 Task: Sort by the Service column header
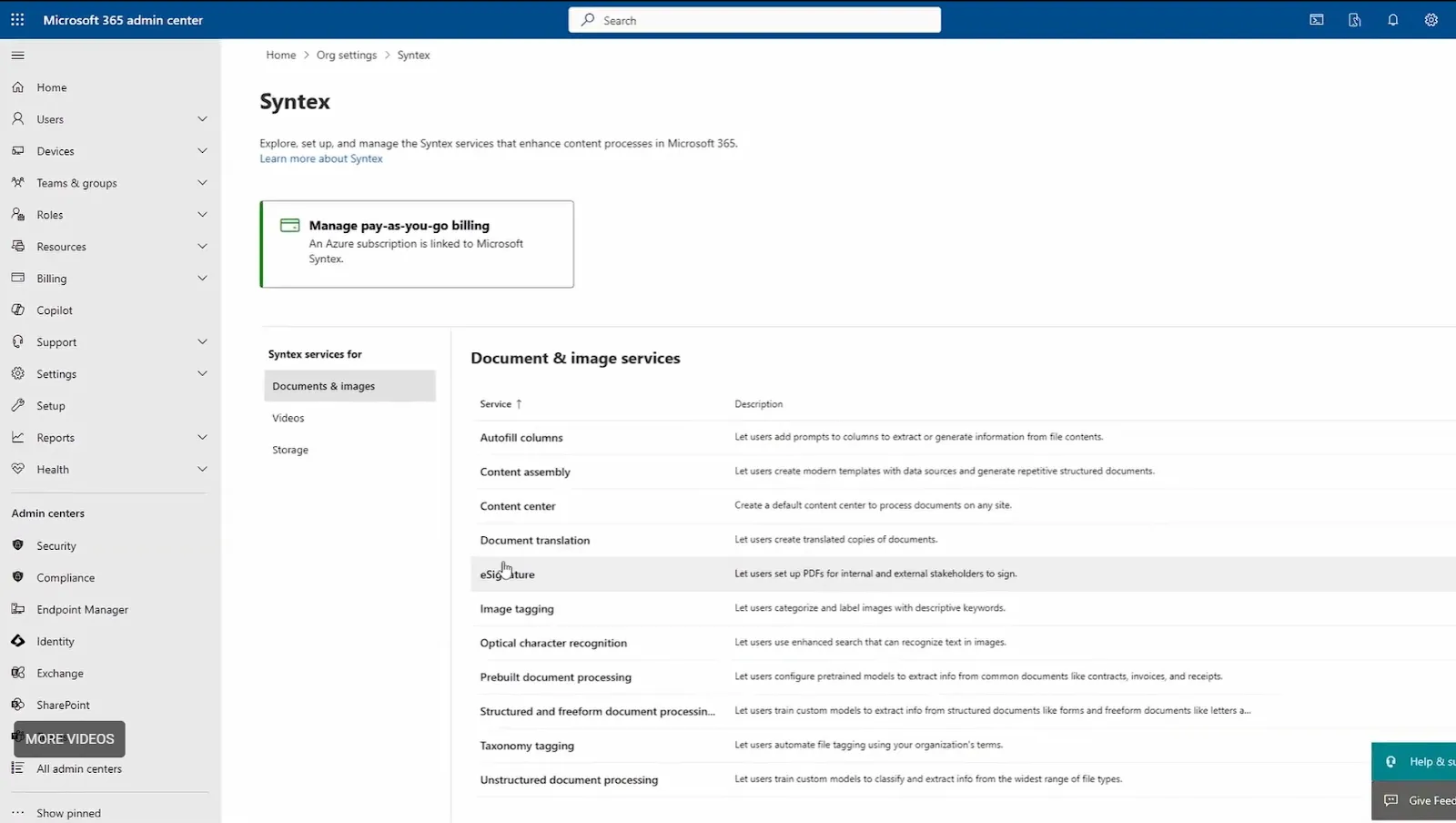click(500, 404)
